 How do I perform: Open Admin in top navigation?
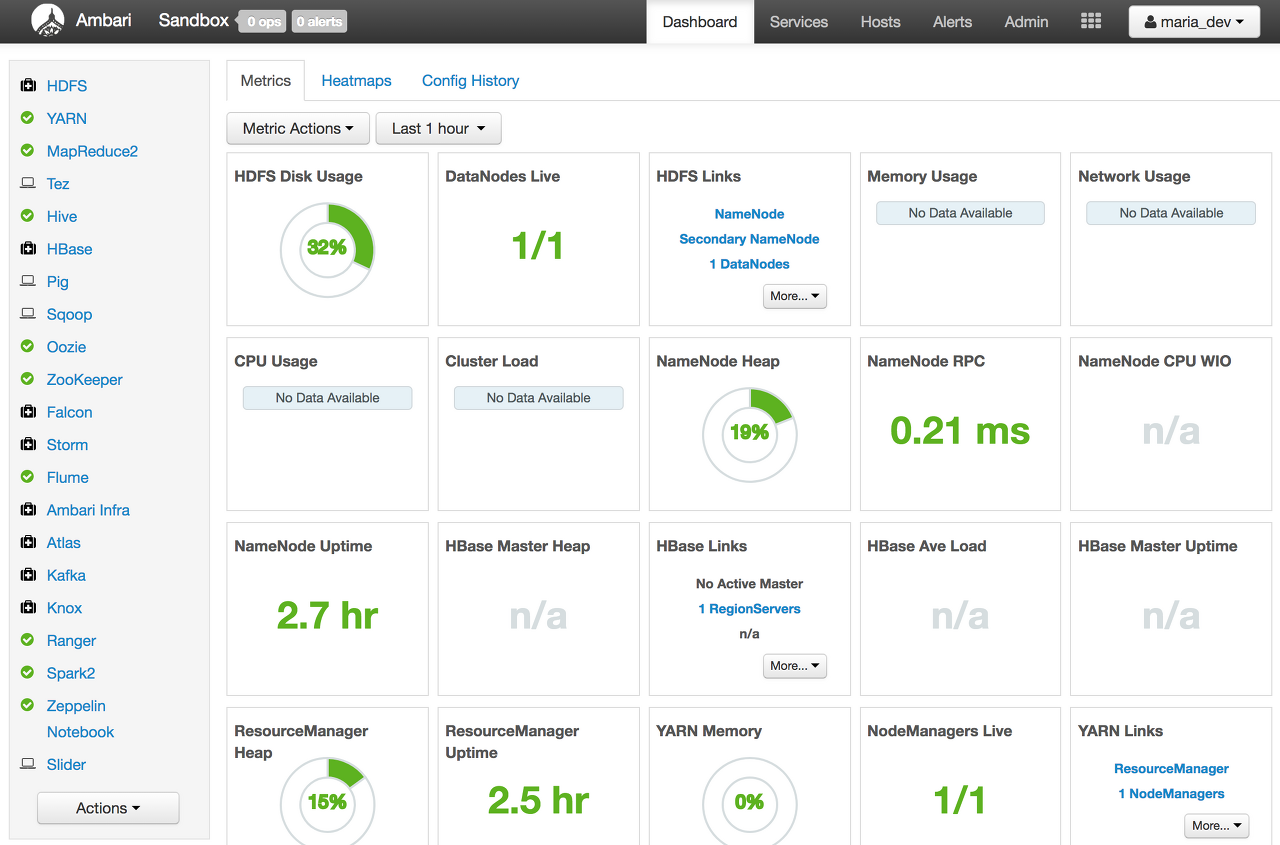1027,22
